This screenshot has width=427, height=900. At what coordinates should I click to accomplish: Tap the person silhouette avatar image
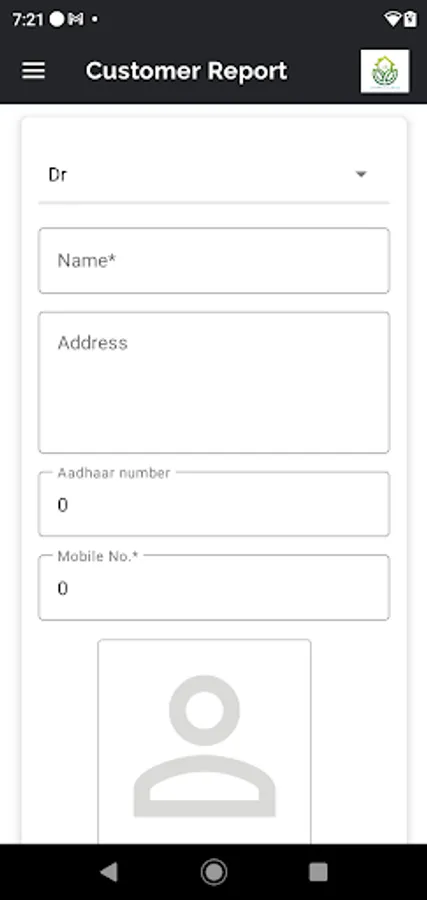pyautogui.click(x=204, y=746)
